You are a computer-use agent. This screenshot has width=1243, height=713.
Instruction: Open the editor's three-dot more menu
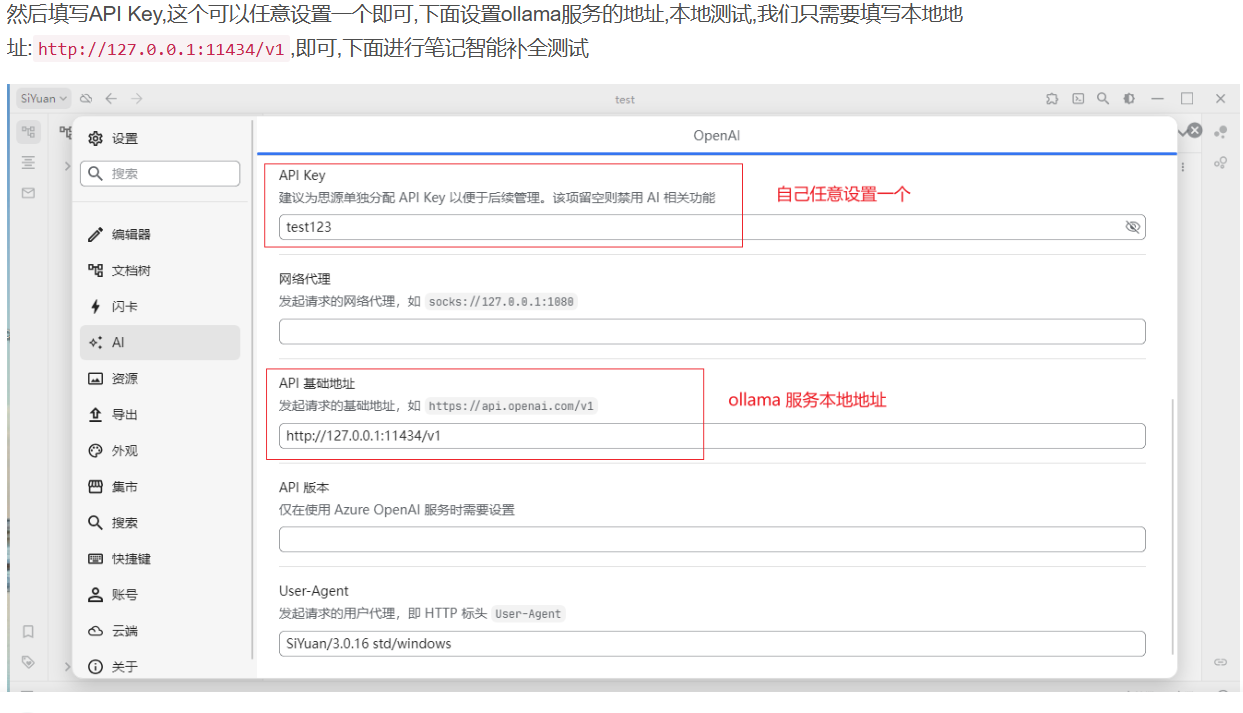pos(1184,166)
